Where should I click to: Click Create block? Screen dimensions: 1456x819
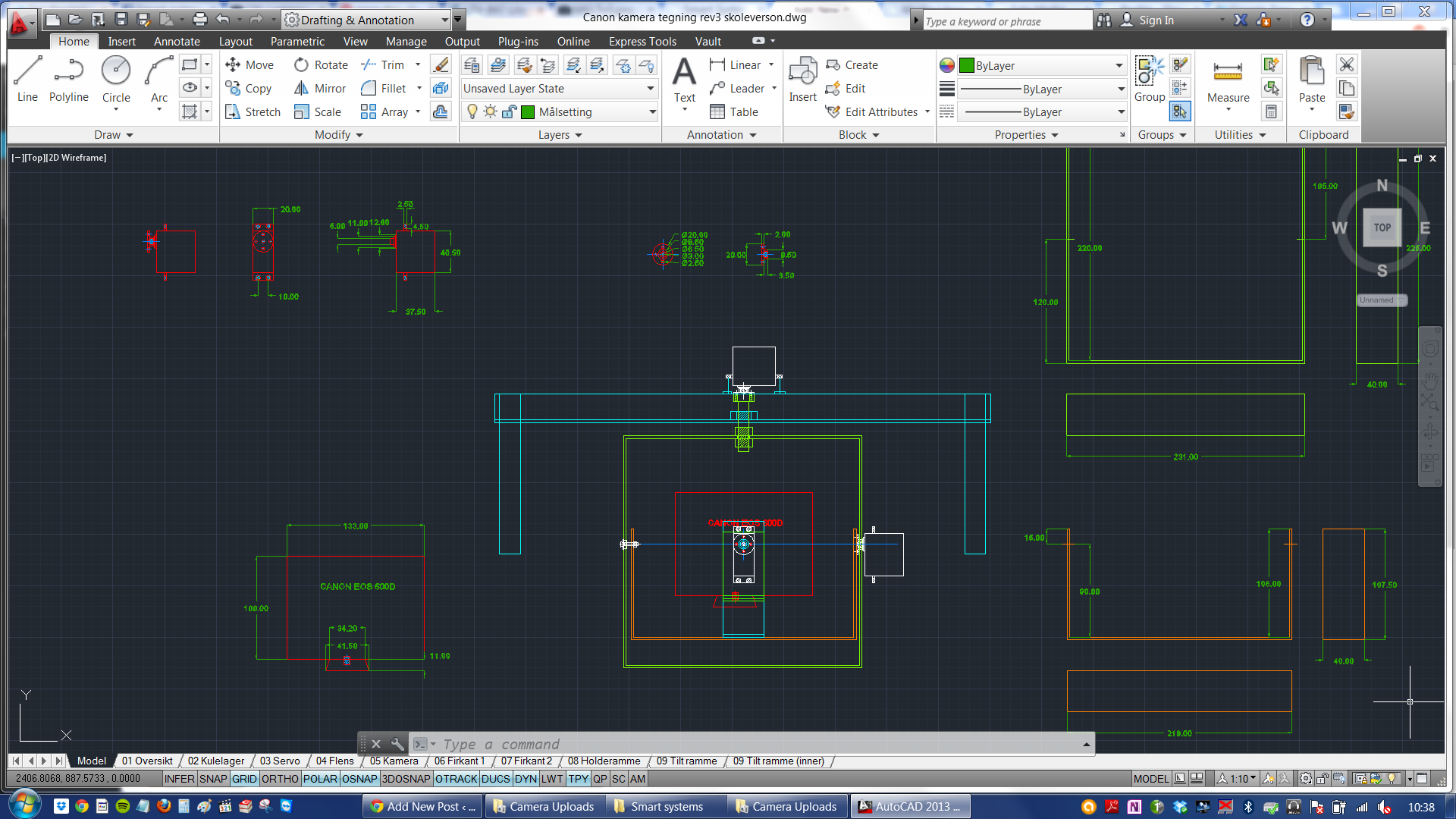click(852, 65)
